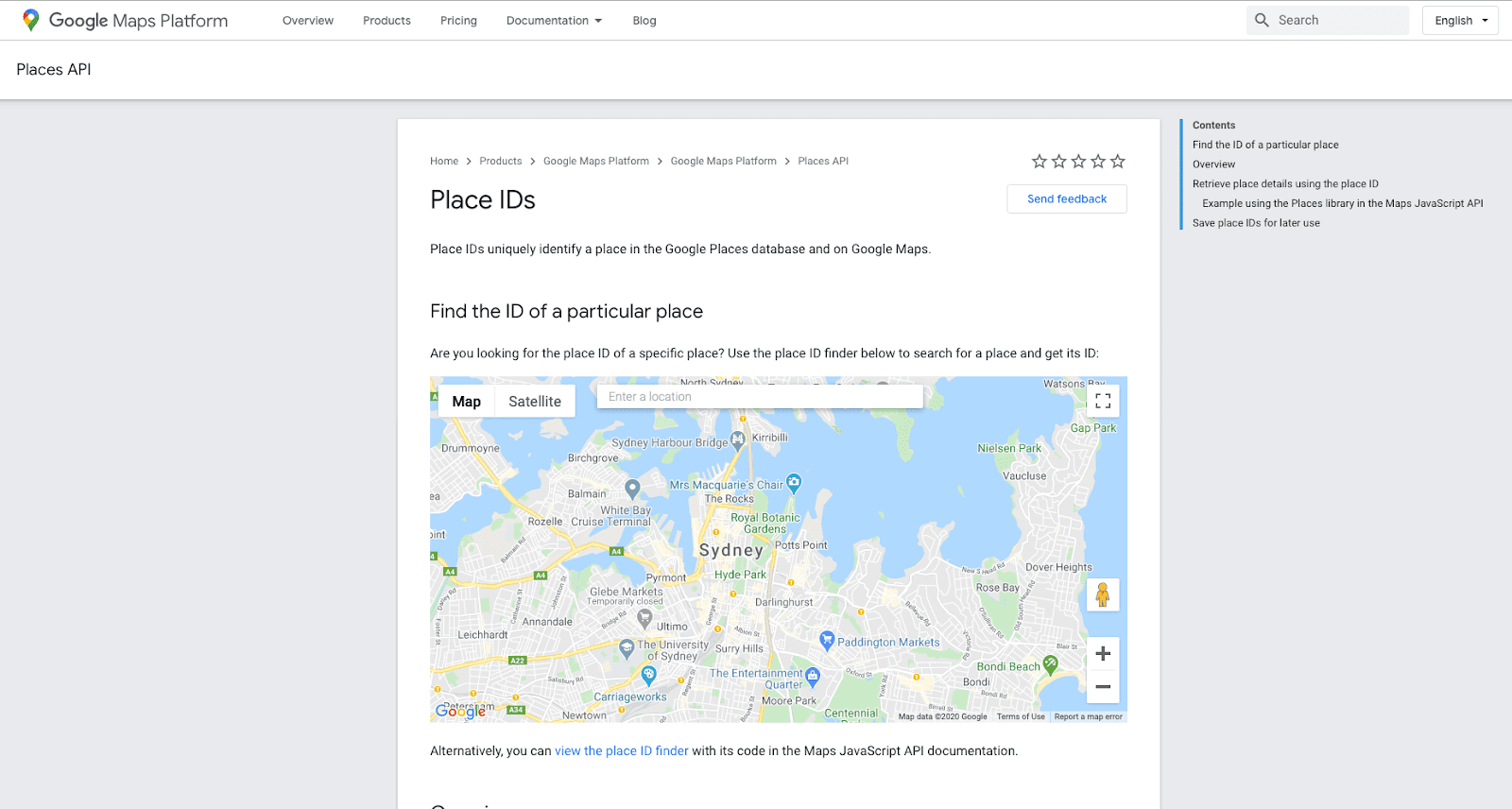Screen dimensions: 1512x809
Task: Click the search magnifier icon
Action: click(x=1262, y=20)
